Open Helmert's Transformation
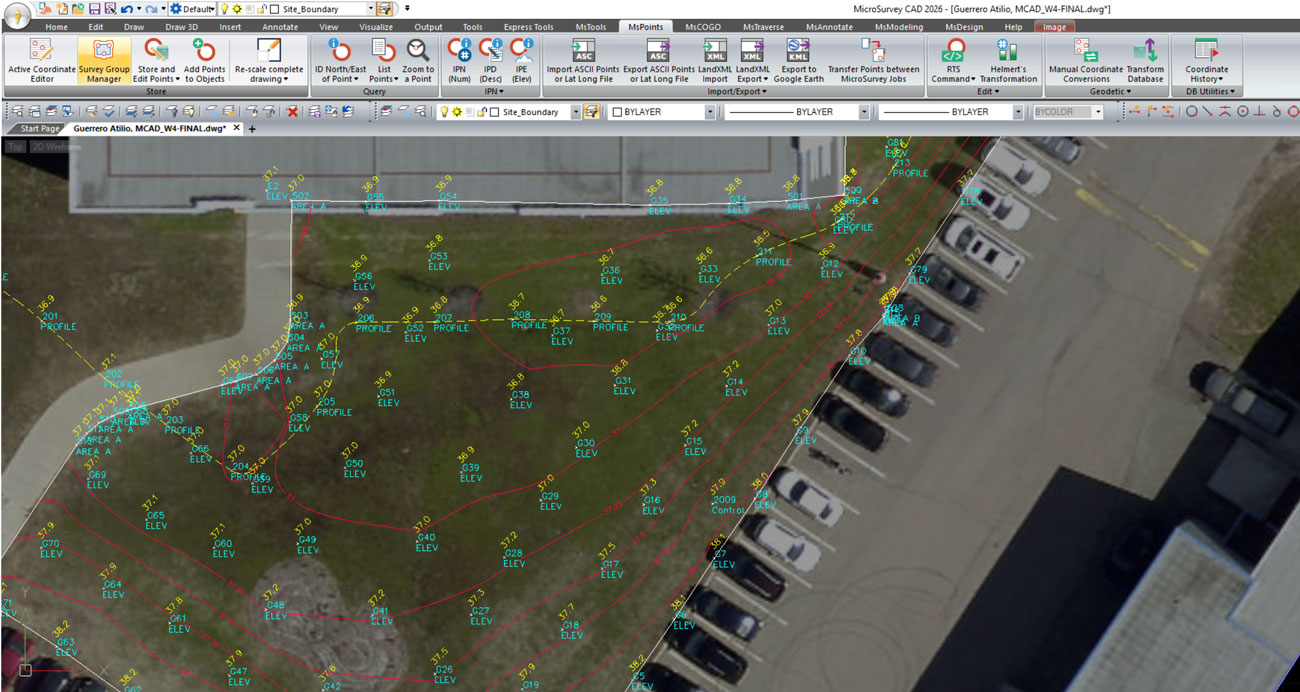Image resolution: width=1300 pixels, height=692 pixels. click(x=1007, y=60)
